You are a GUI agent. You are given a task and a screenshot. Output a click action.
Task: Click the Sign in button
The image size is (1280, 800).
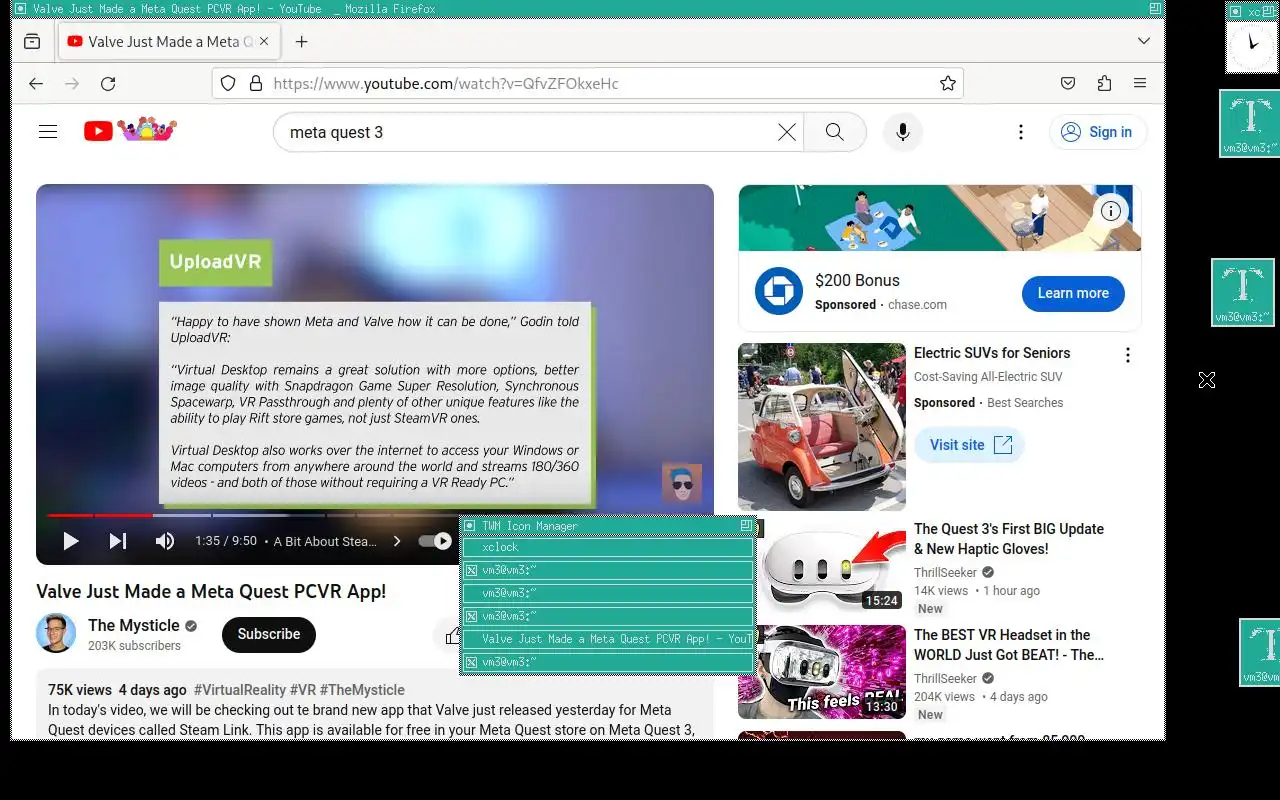point(1098,132)
